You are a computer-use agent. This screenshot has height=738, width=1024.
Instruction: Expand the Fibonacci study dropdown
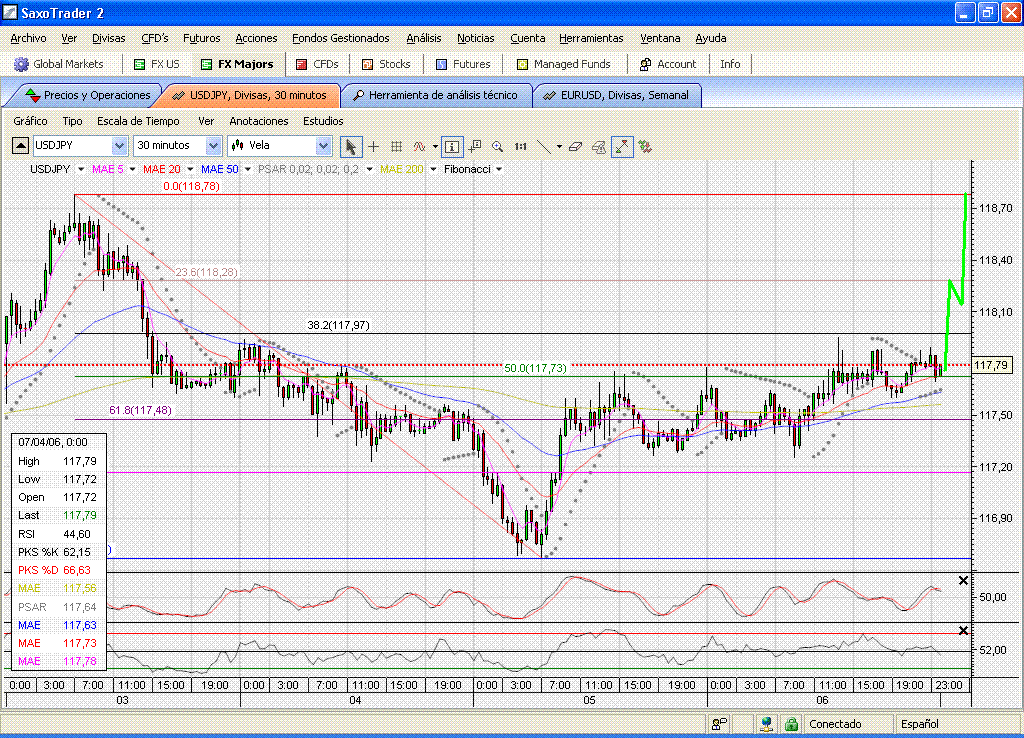tap(499, 169)
